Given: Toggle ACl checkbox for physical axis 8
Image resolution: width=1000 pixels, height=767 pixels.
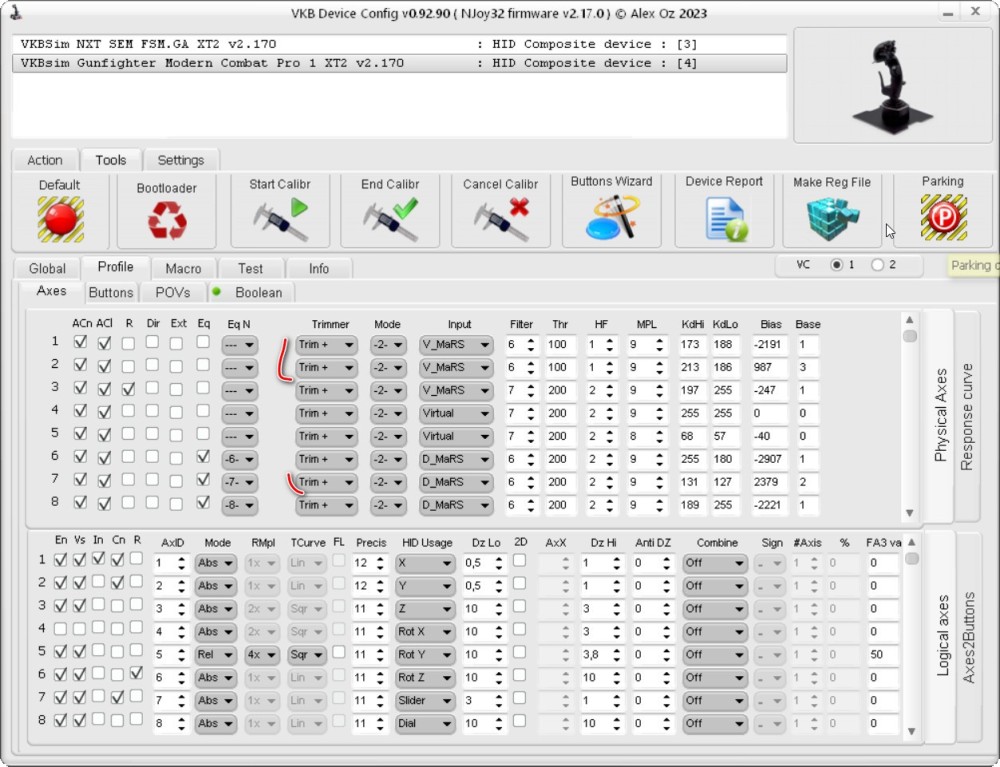Looking at the screenshot, I should (105, 503).
